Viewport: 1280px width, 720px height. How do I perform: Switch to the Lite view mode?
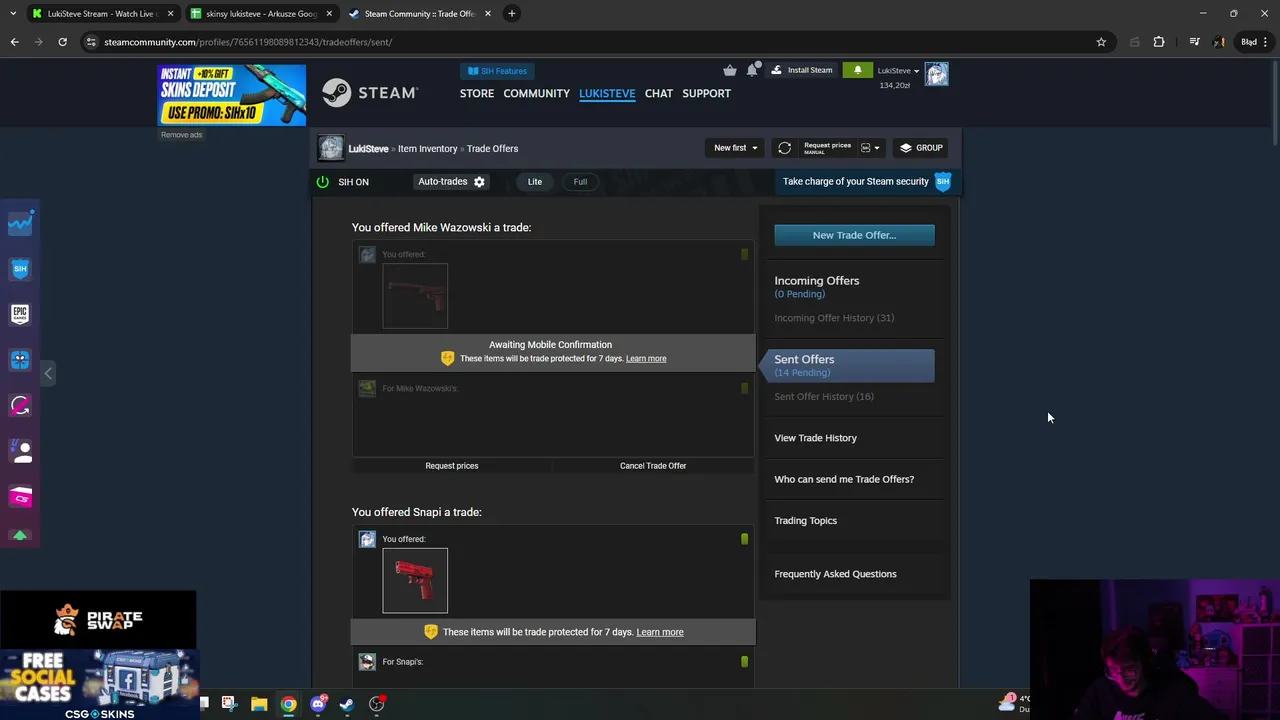pyautogui.click(x=535, y=182)
